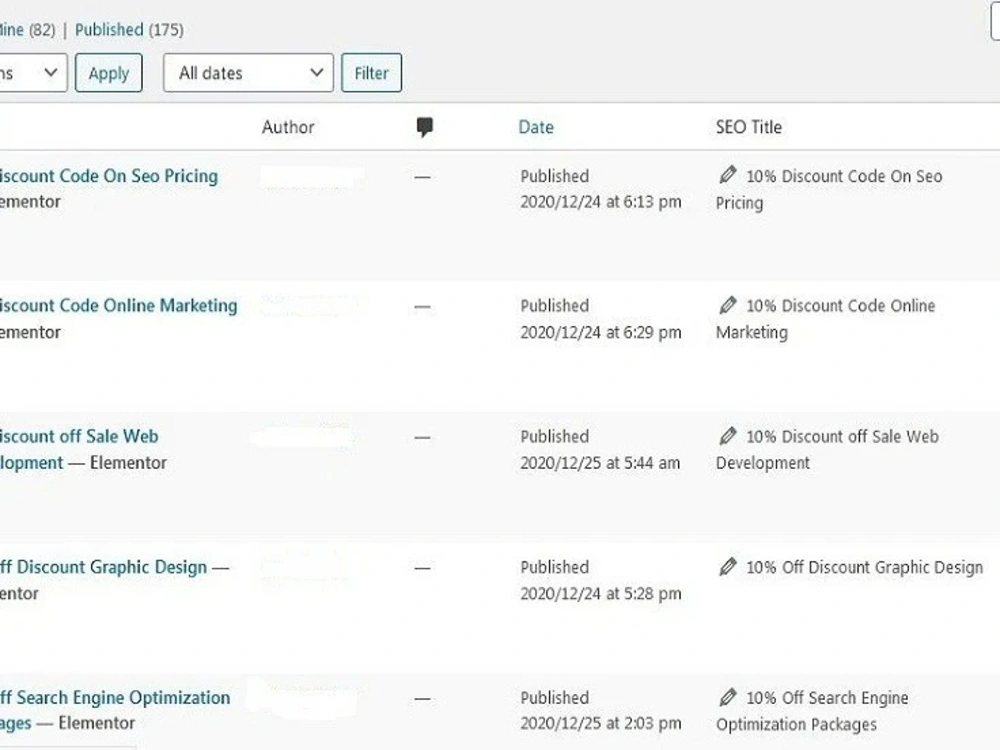1000x750 pixels.
Task: Click SEO title text 10% Discount off Sale Web Development
Action: click(x=827, y=449)
